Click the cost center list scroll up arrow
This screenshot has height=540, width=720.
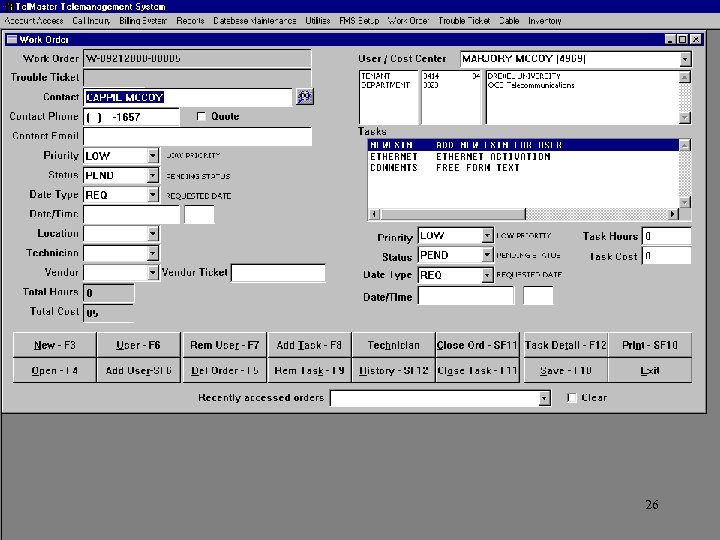pos(685,77)
